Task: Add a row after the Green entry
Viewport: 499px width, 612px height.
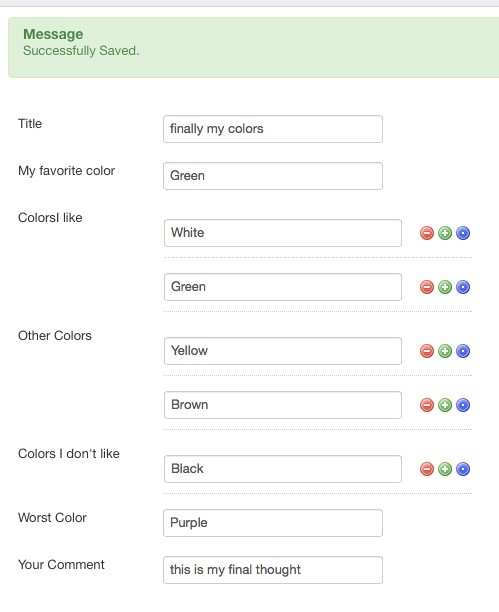Action: (445, 287)
